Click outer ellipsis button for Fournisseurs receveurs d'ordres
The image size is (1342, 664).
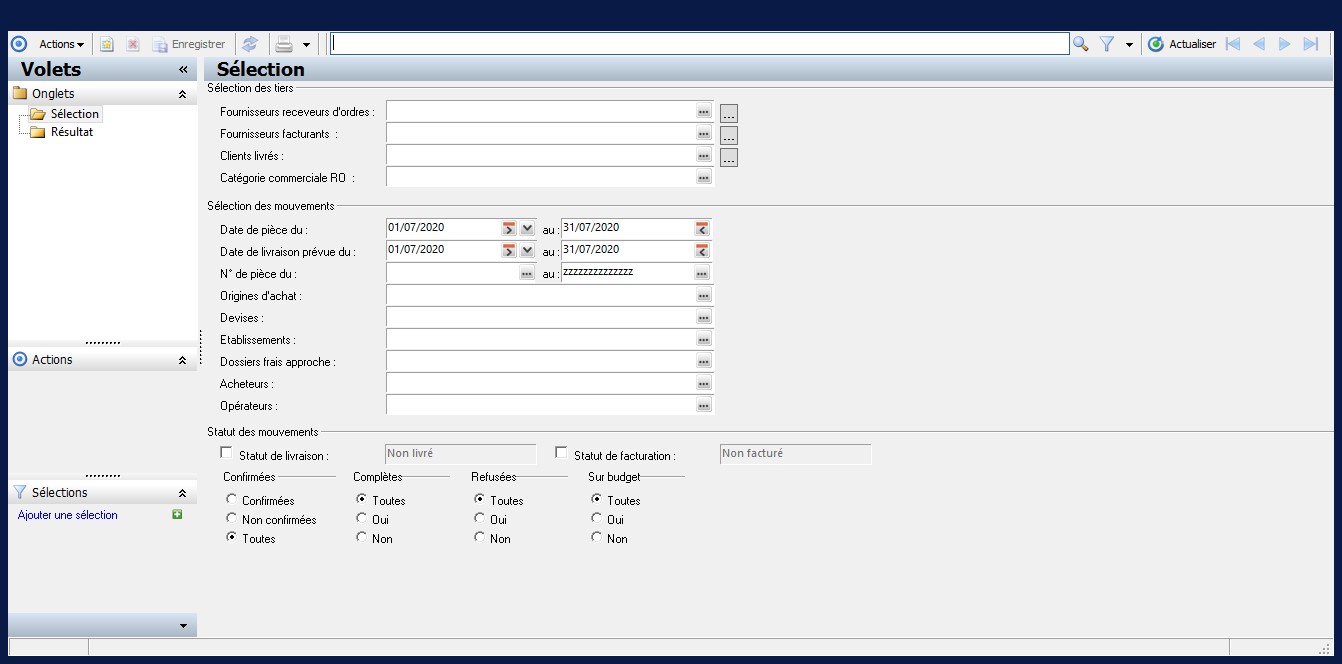[729, 113]
